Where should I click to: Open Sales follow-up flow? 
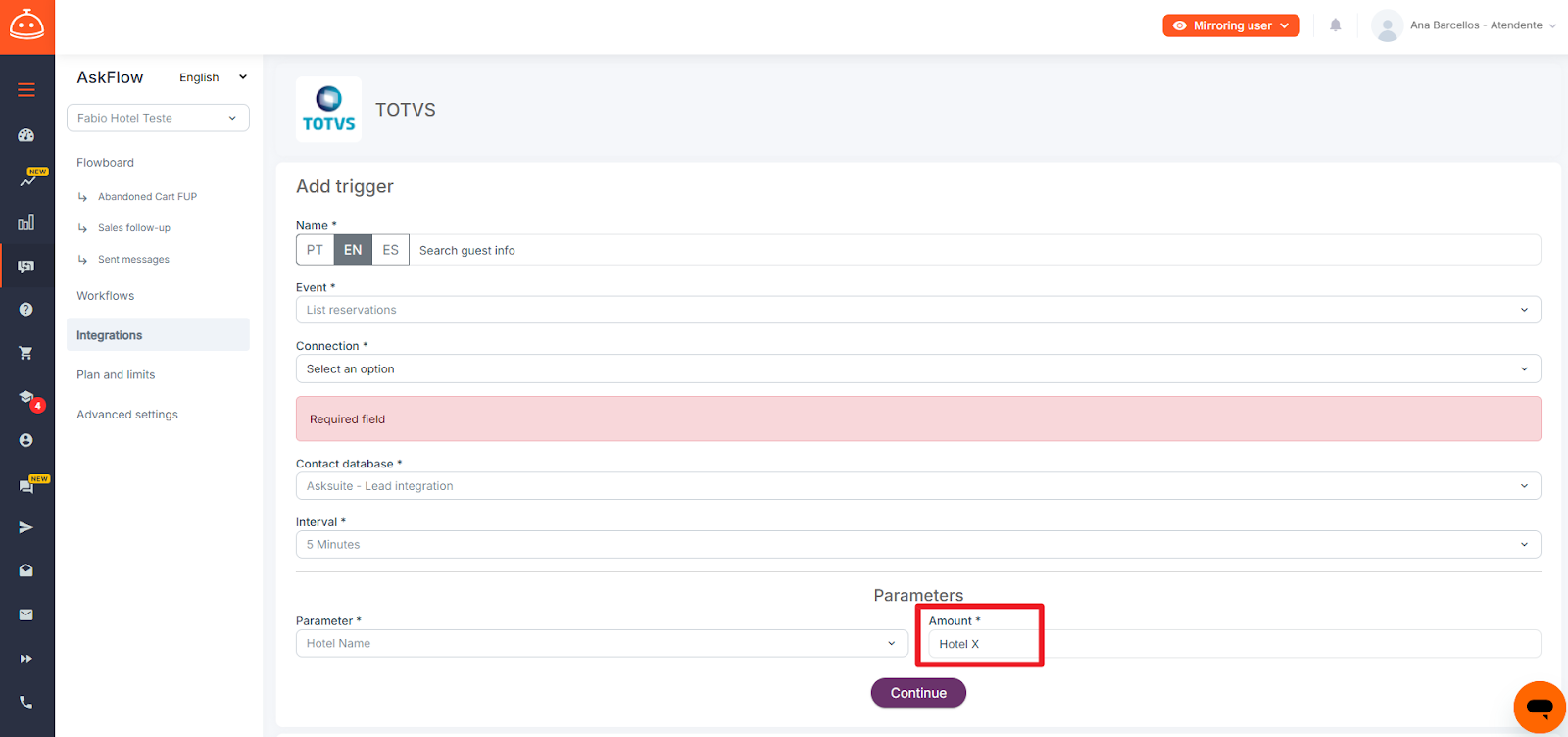tap(134, 228)
